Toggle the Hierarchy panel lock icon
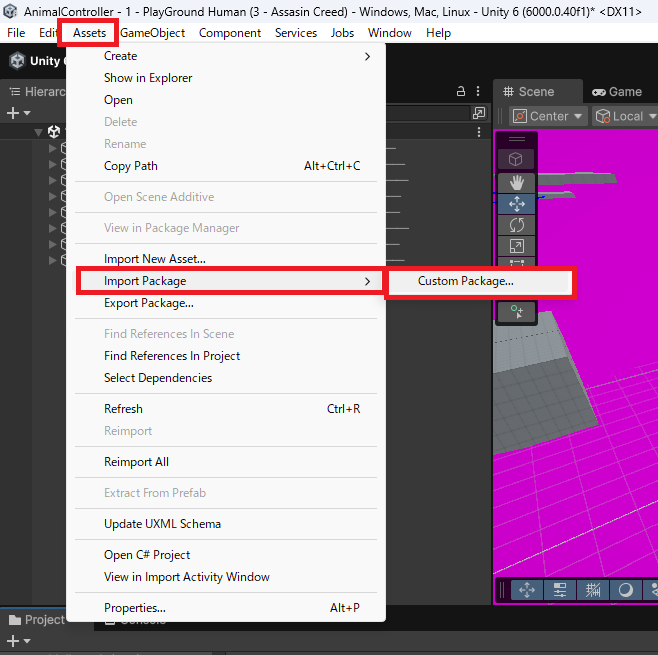 click(461, 91)
